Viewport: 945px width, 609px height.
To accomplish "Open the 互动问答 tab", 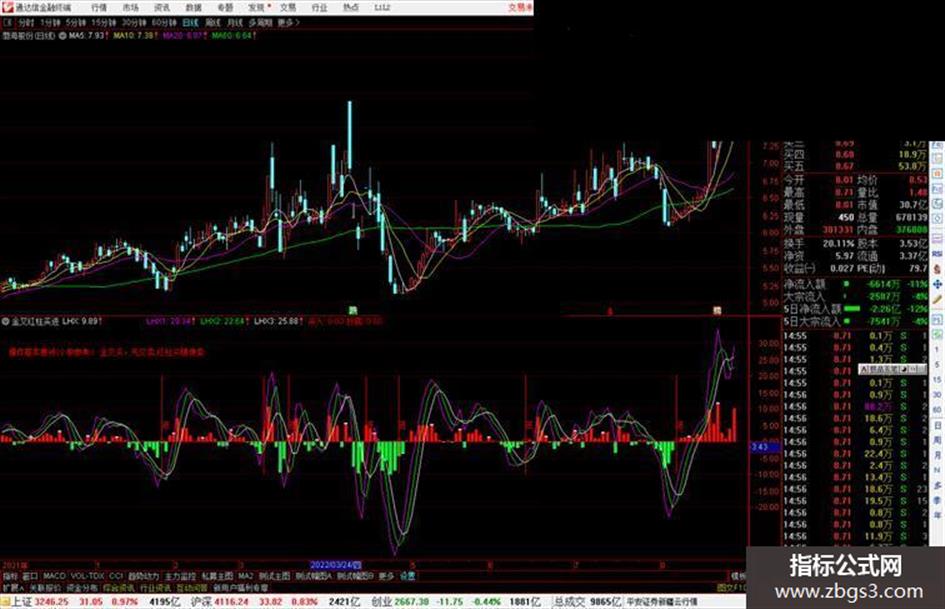I will click(192, 588).
